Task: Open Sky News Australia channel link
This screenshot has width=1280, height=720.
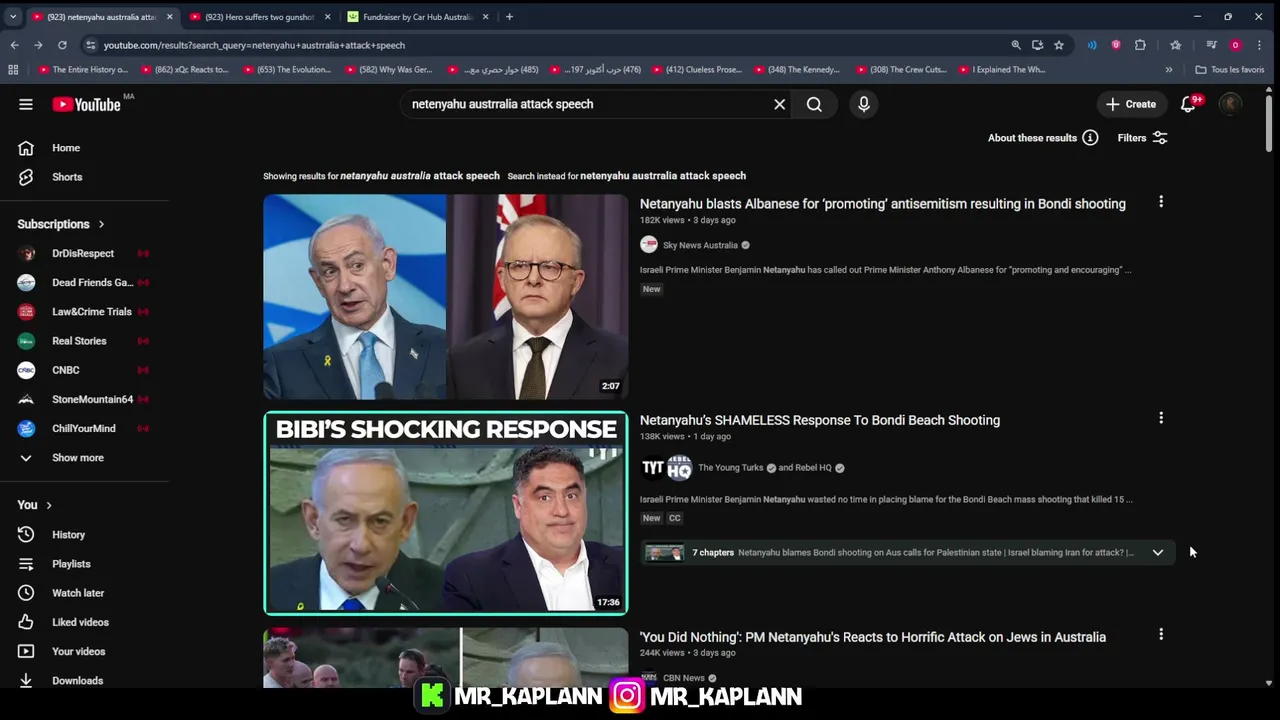Action: click(x=700, y=245)
